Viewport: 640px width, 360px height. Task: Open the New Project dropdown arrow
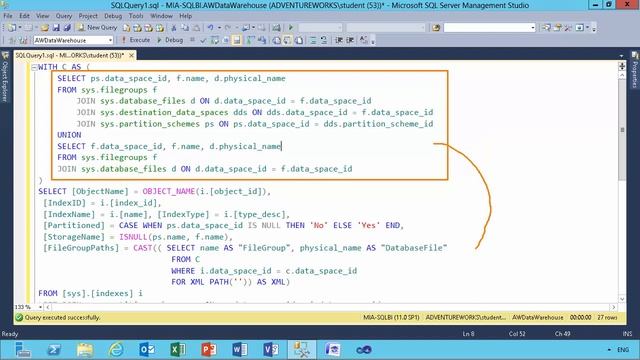point(20,28)
